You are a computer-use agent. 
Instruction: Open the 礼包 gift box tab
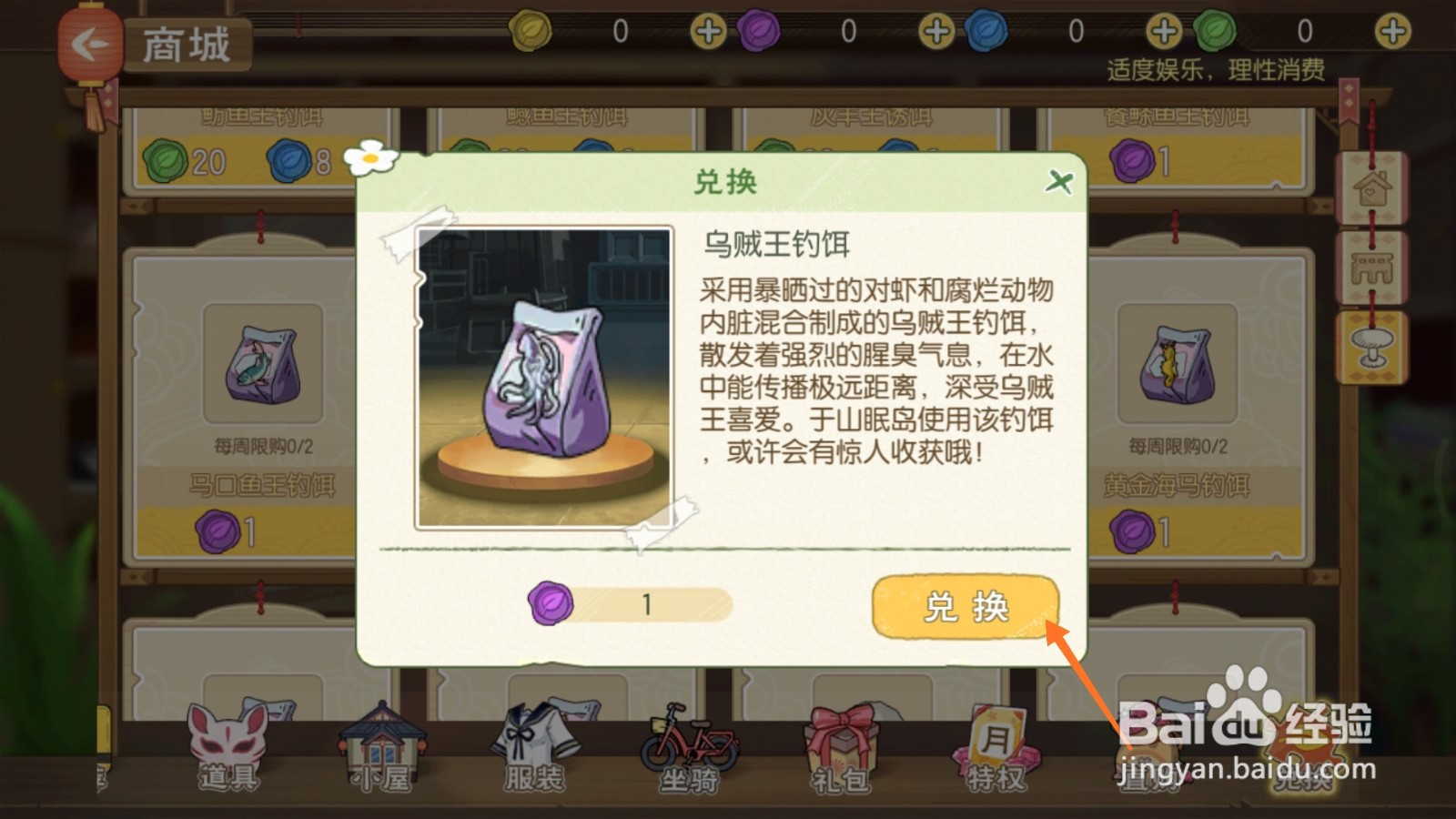coord(841,748)
